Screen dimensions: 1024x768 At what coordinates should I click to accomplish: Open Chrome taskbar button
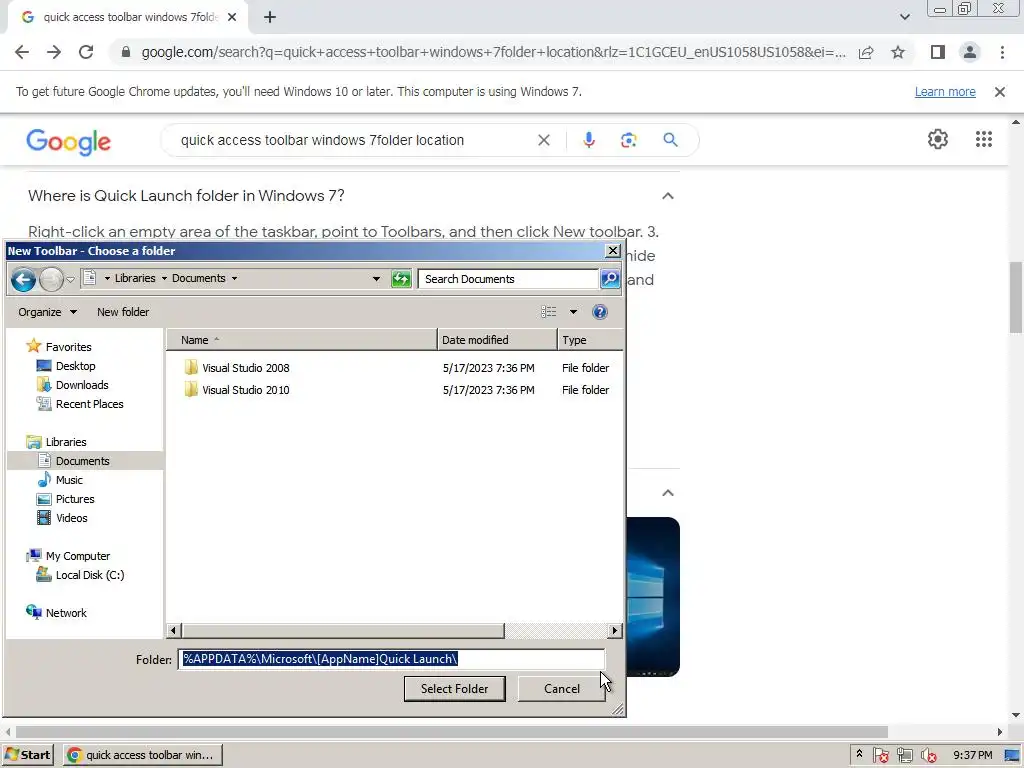pyautogui.click(x=143, y=755)
